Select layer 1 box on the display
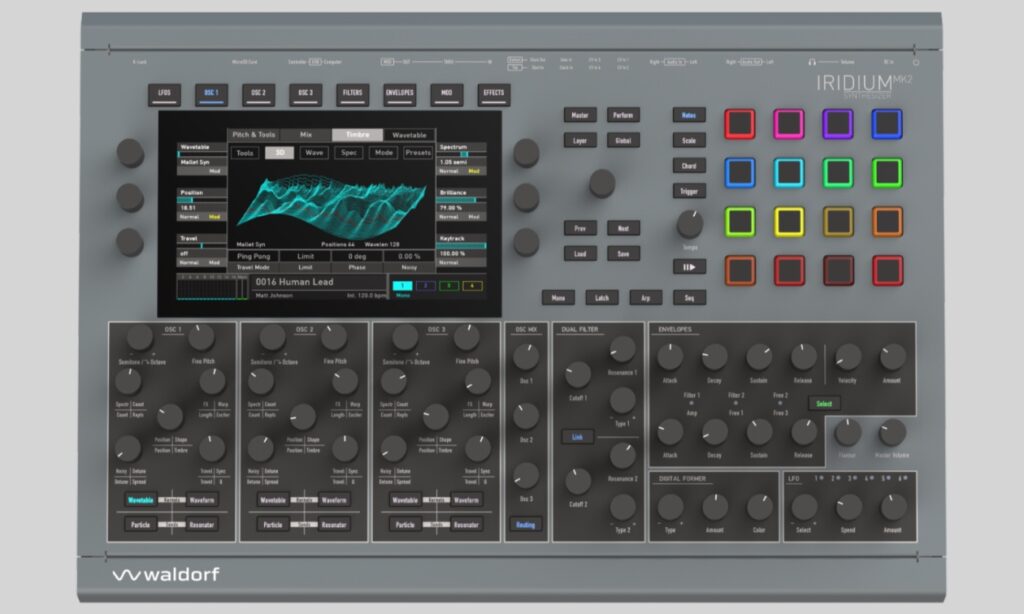Viewport: 1024px width, 614px height. 402,285
